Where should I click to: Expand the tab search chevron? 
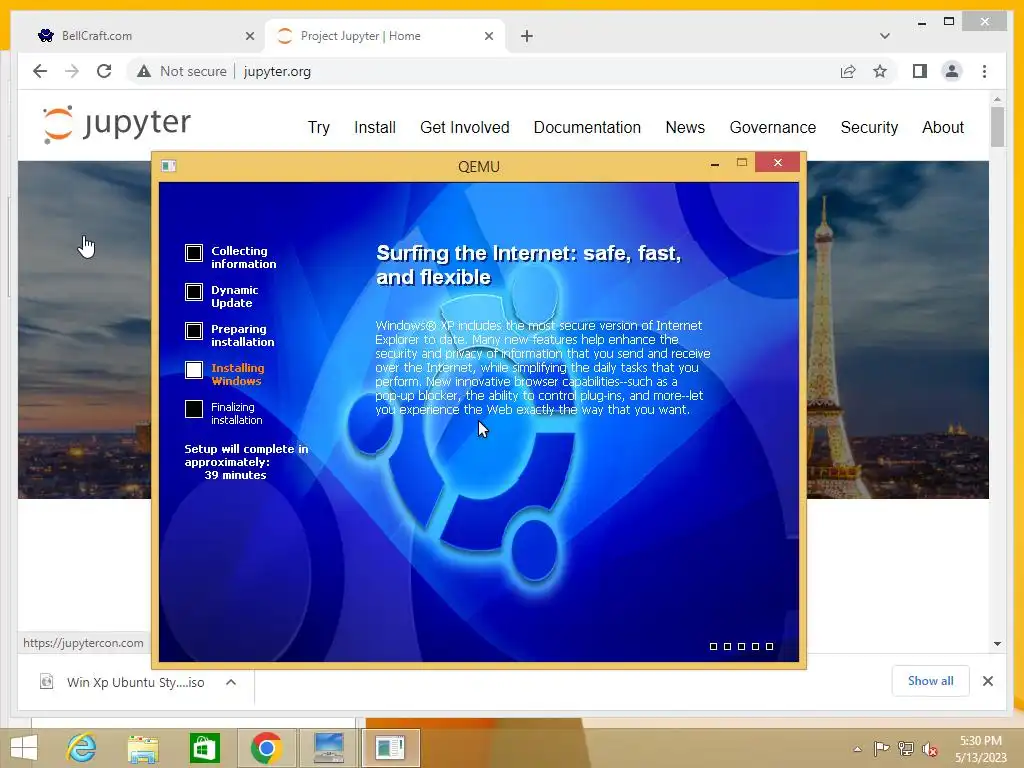[x=884, y=36]
